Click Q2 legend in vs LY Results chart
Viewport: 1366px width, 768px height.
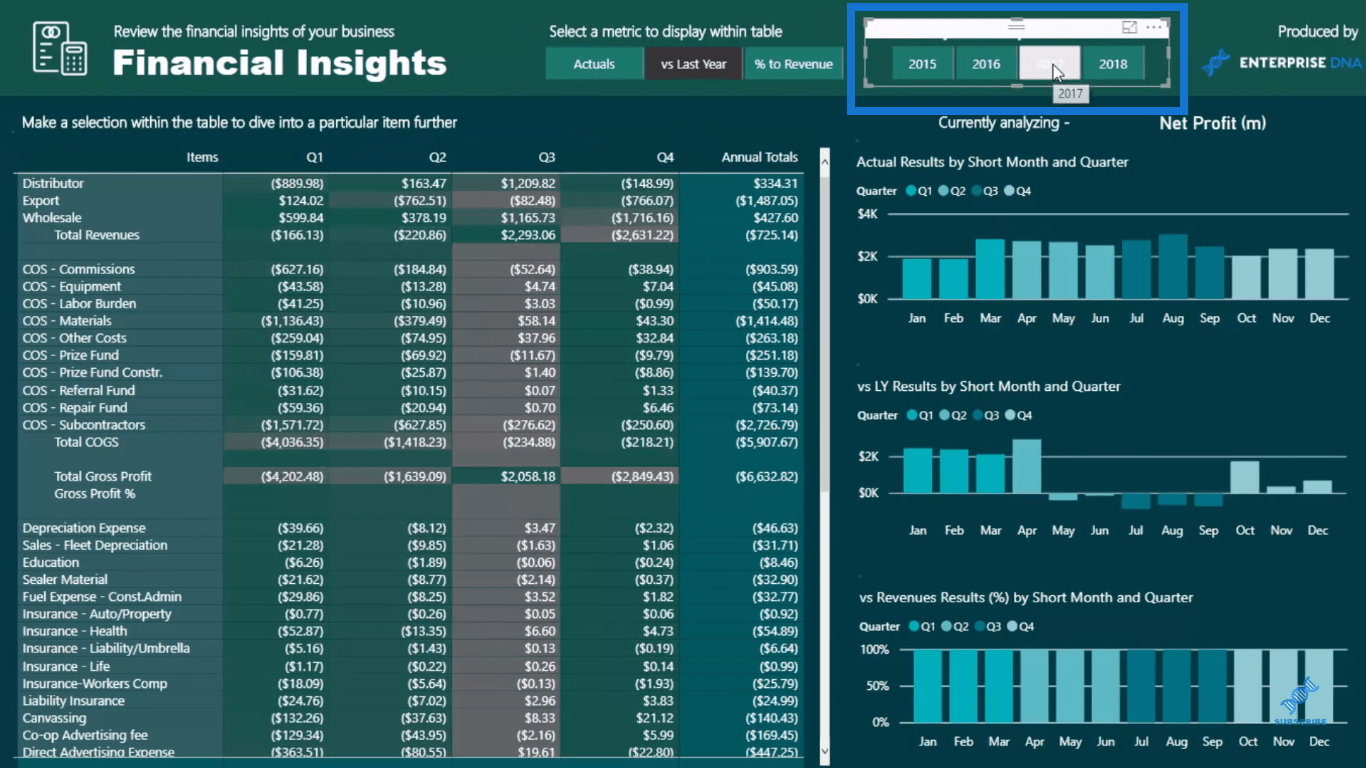[951, 415]
